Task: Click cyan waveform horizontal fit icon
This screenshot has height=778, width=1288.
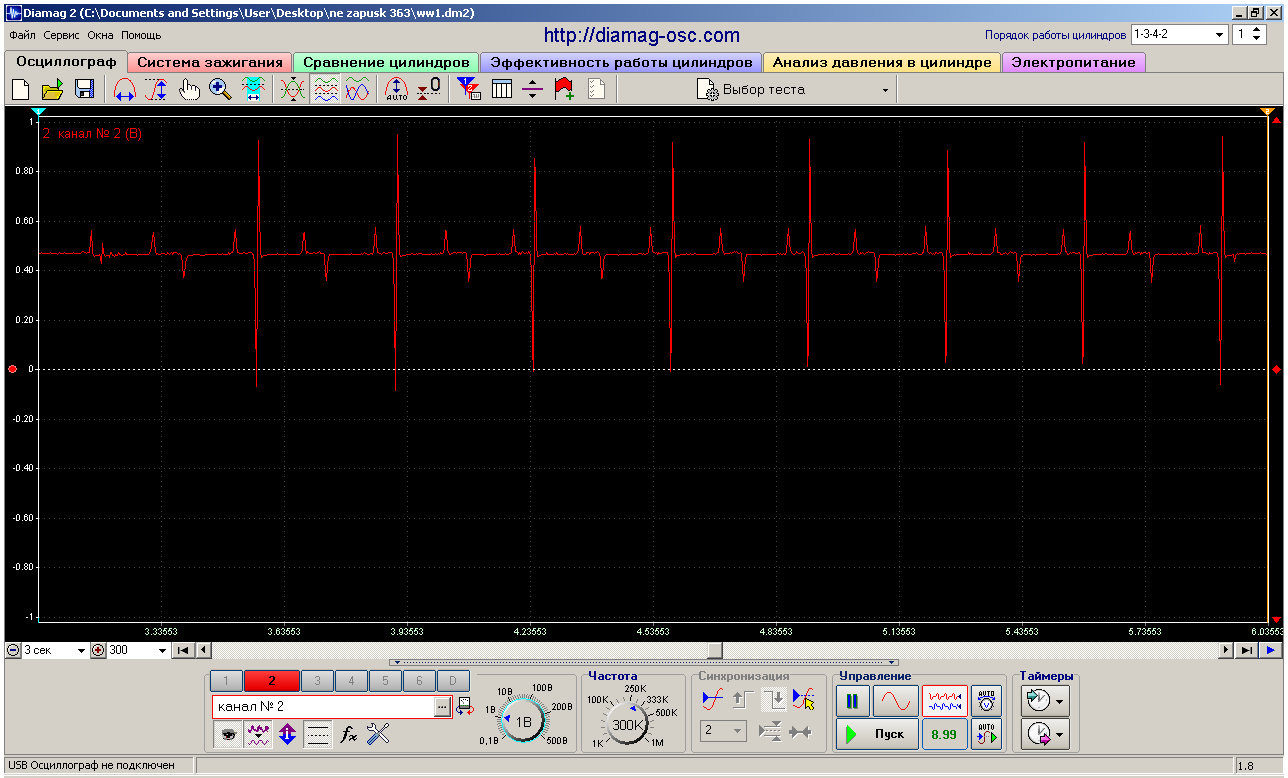Action: tap(253, 89)
